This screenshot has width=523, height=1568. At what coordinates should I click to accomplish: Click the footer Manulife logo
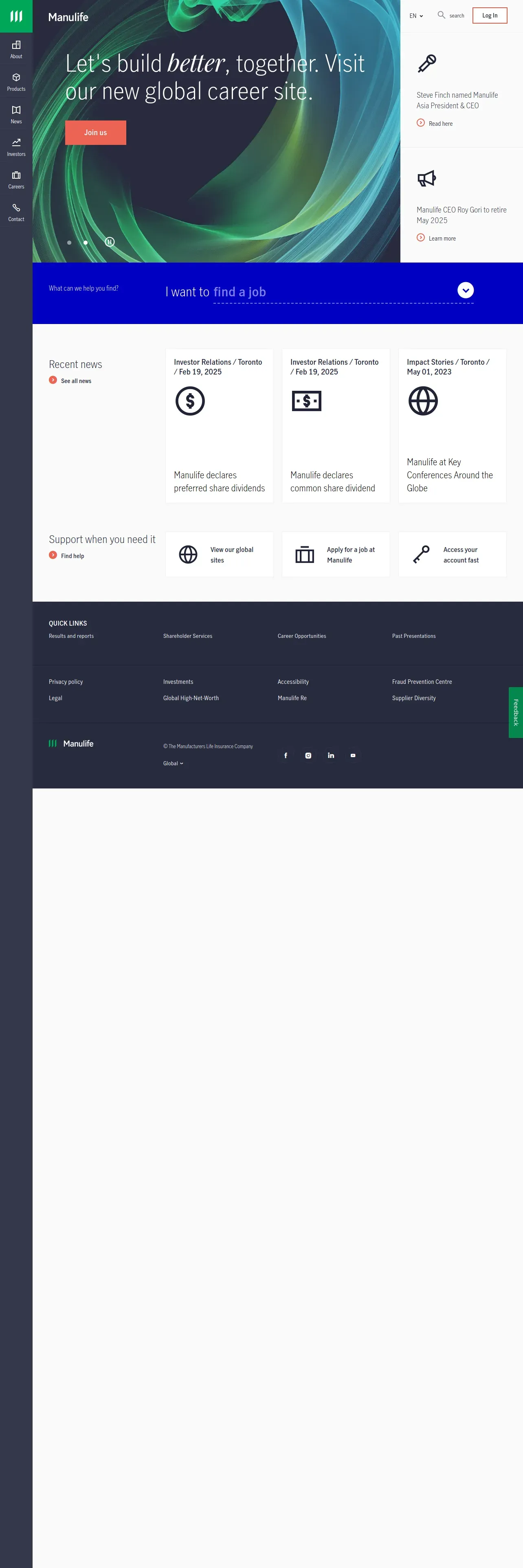(x=71, y=744)
